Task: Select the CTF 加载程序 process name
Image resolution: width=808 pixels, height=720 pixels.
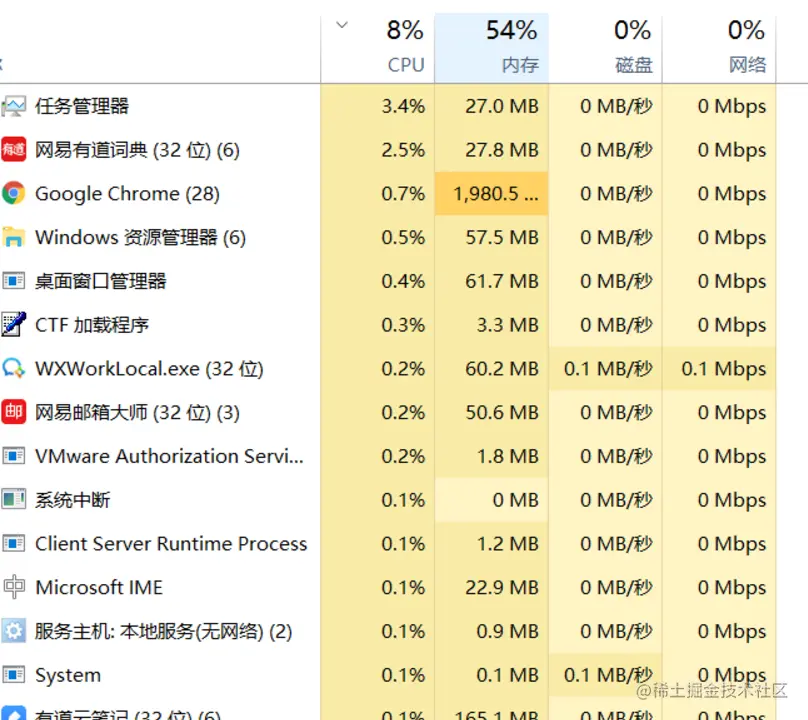Action: pos(92,325)
